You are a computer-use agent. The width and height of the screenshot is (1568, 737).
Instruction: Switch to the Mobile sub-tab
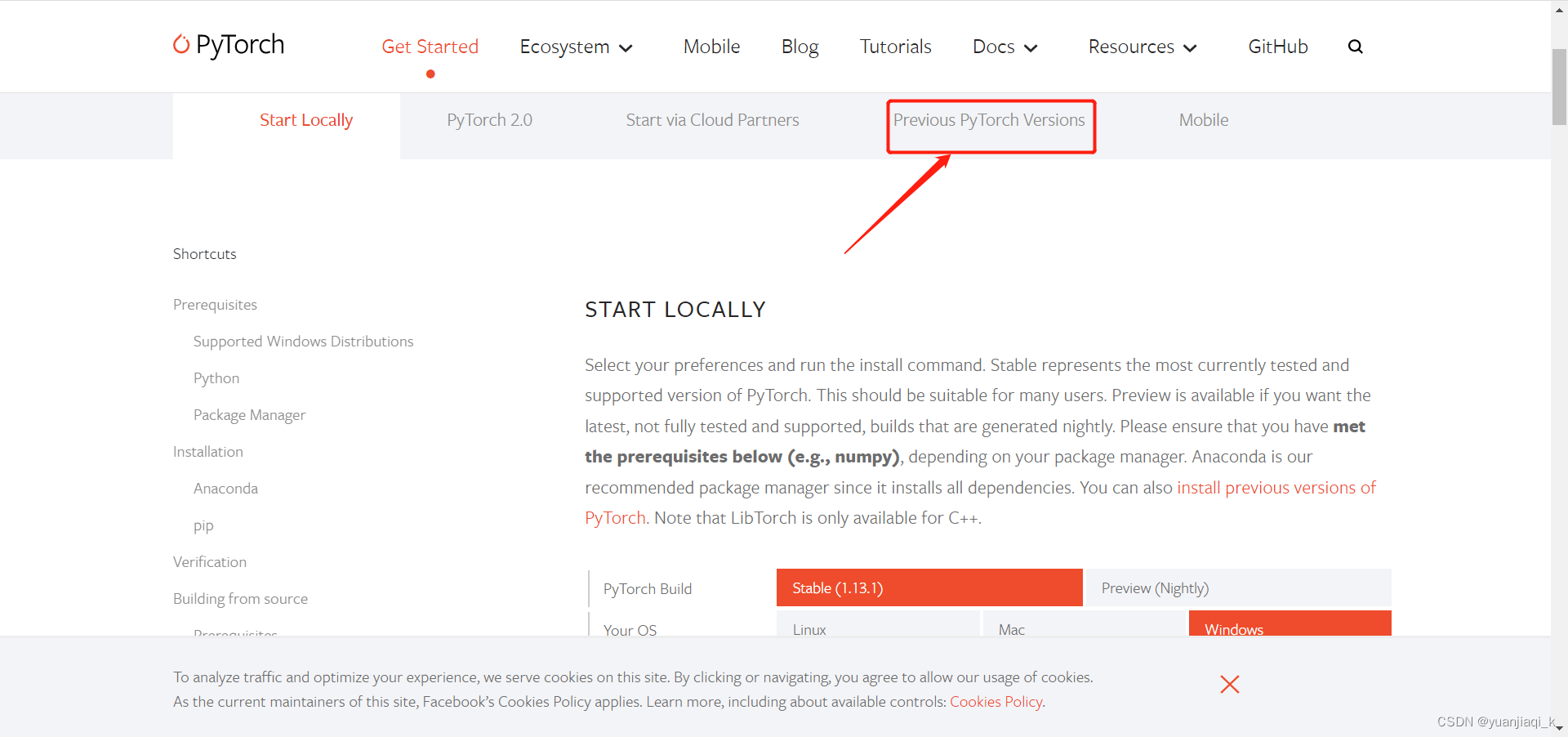tap(1204, 120)
